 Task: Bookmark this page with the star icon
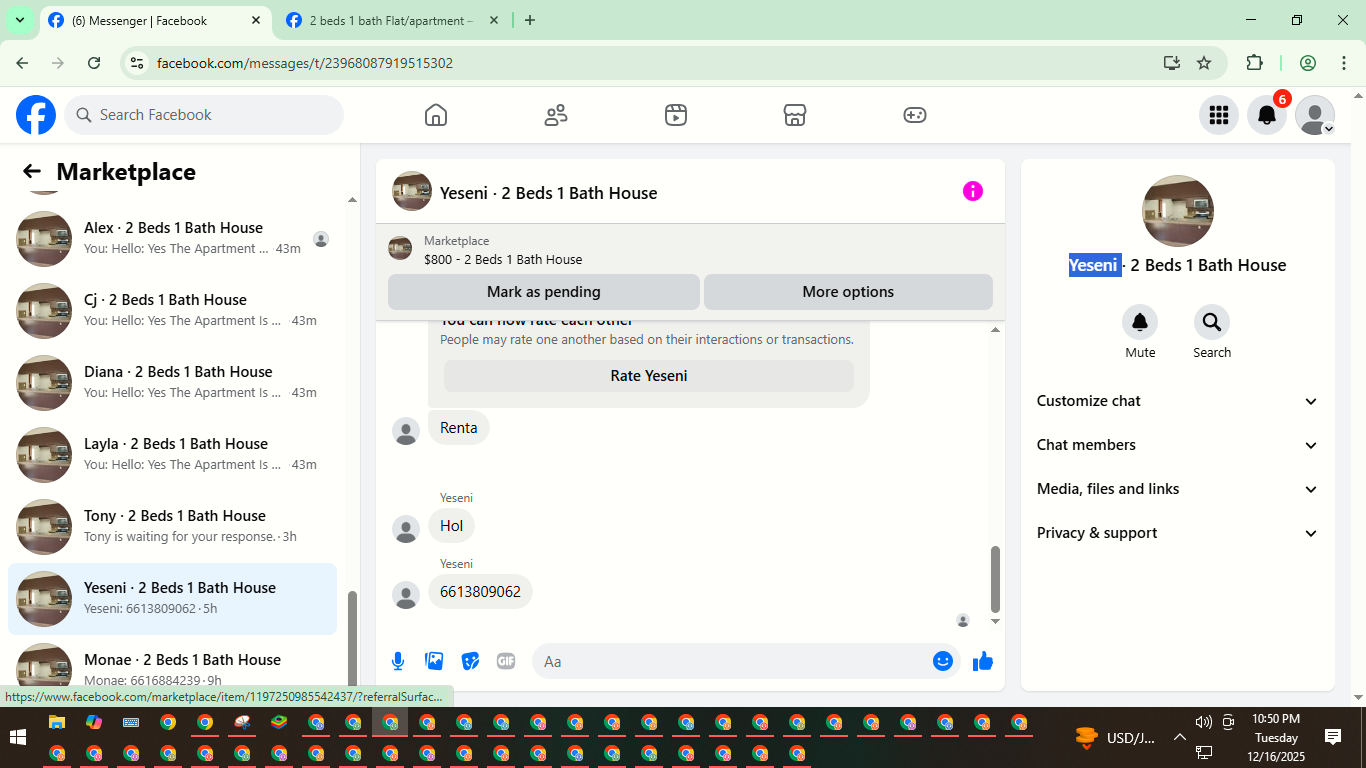pos(1204,63)
